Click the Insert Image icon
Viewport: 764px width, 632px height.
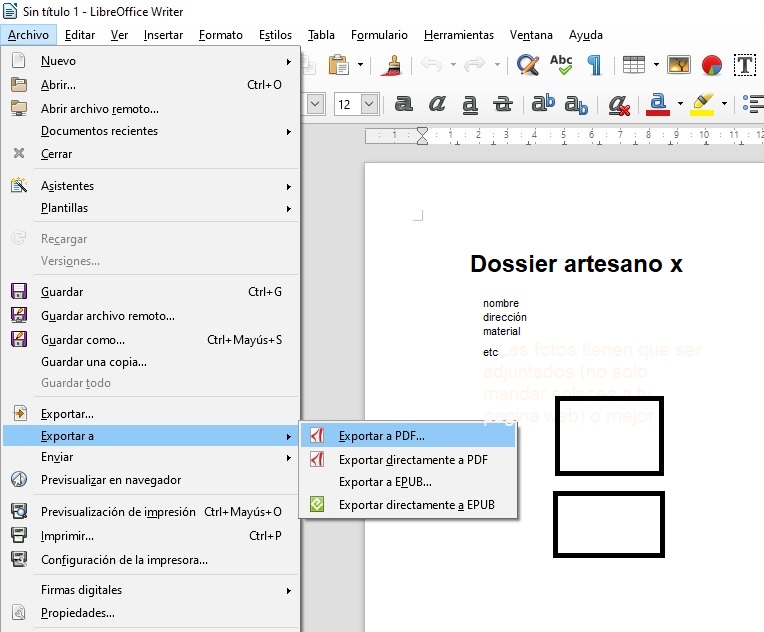tap(679, 64)
